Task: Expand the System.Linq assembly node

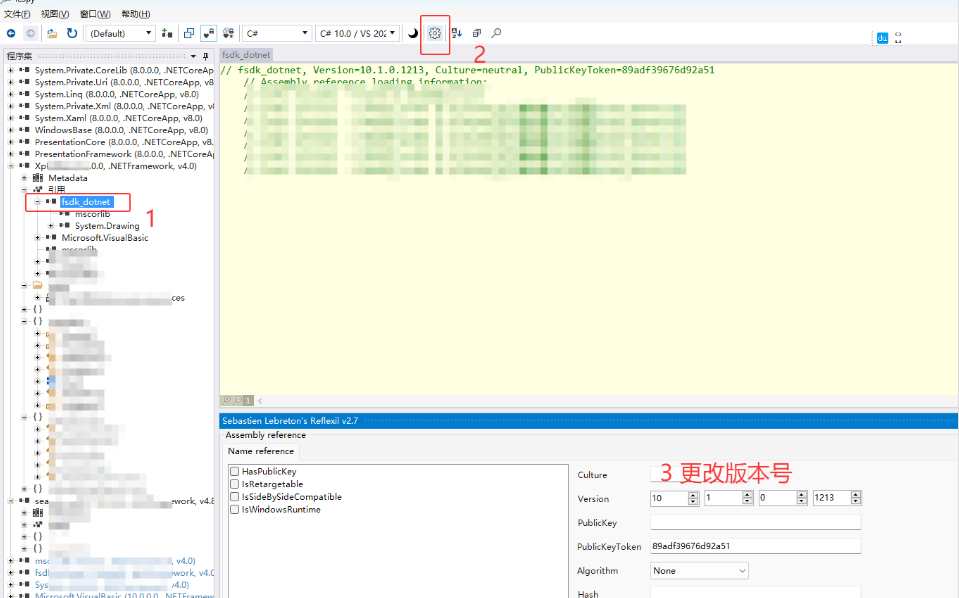Action: [x=10, y=94]
